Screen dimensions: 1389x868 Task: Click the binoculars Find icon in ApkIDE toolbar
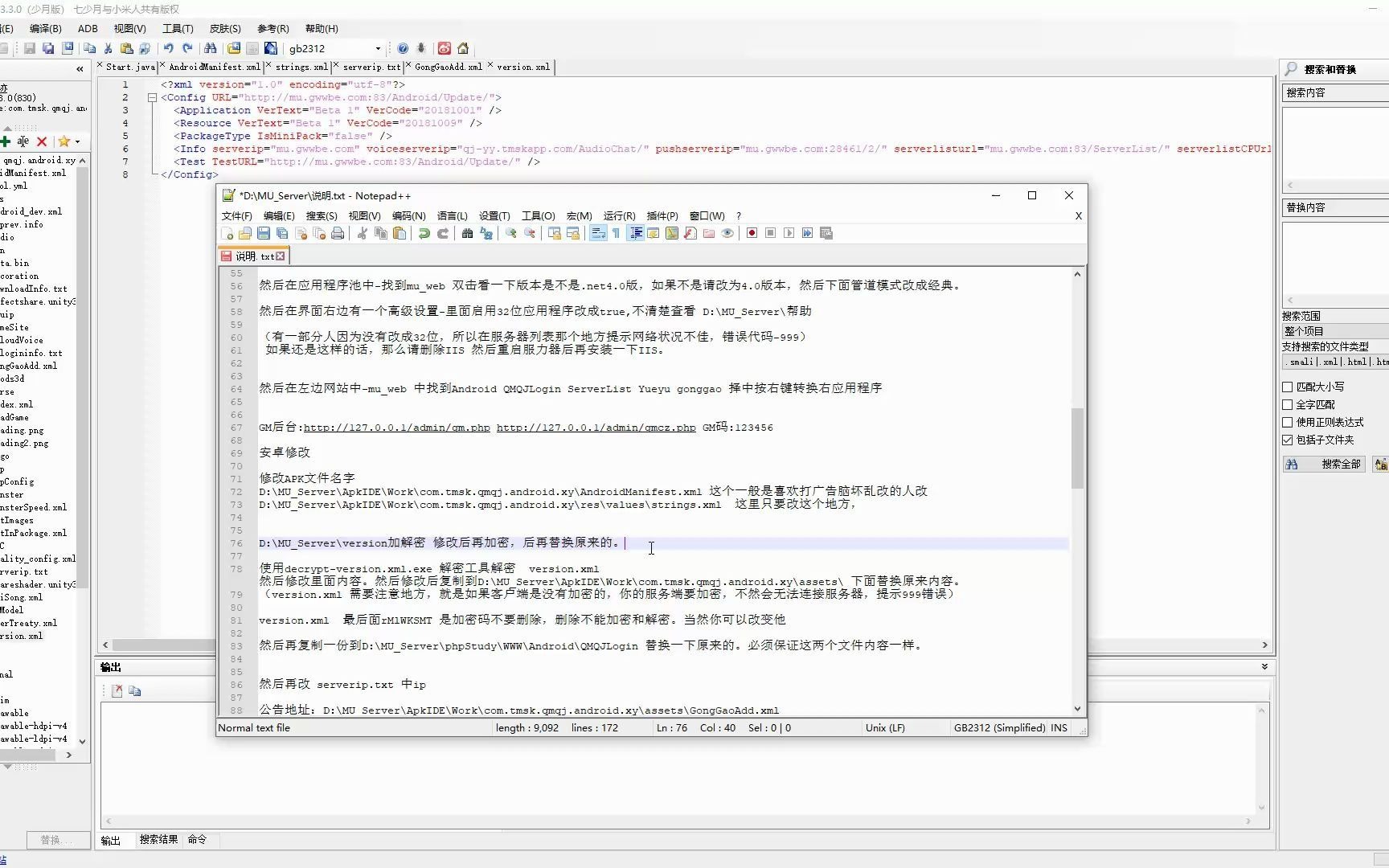[211, 48]
